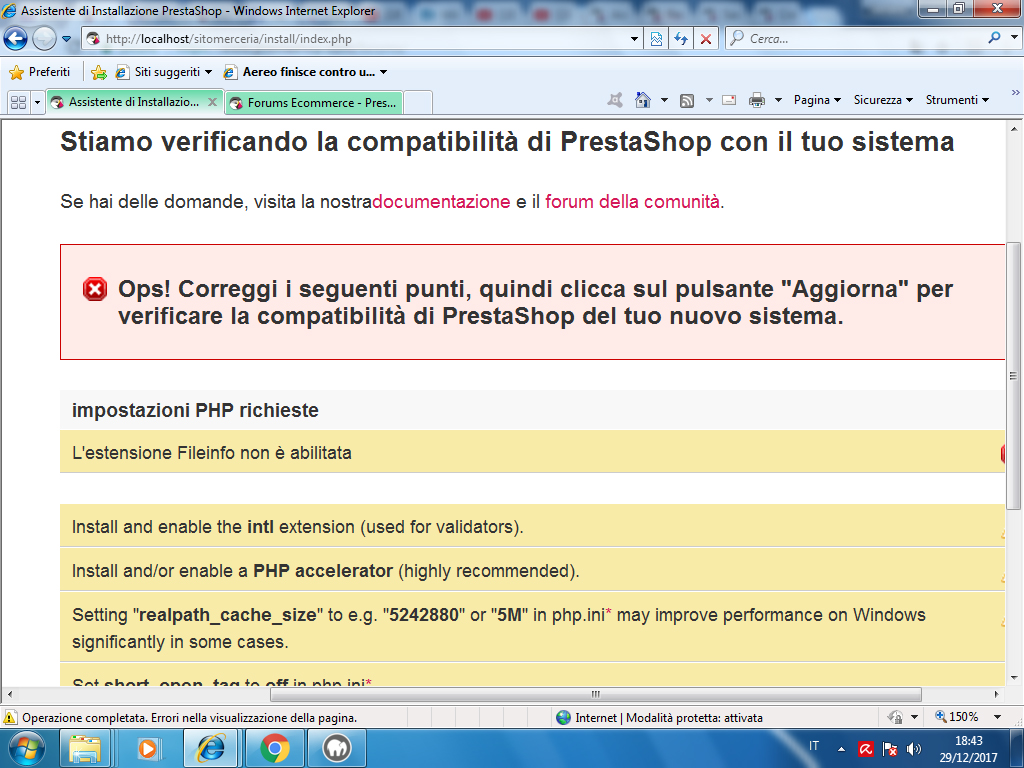The height and width of the screenshot is (768, 1024).
Task: Click the greyed Forward arrow button
Action: click(44, 39)
